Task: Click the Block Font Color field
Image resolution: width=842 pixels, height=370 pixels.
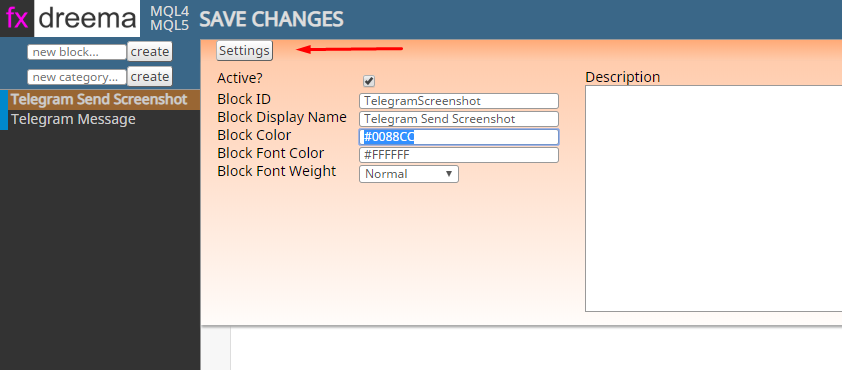Action: tap(459, 155)
